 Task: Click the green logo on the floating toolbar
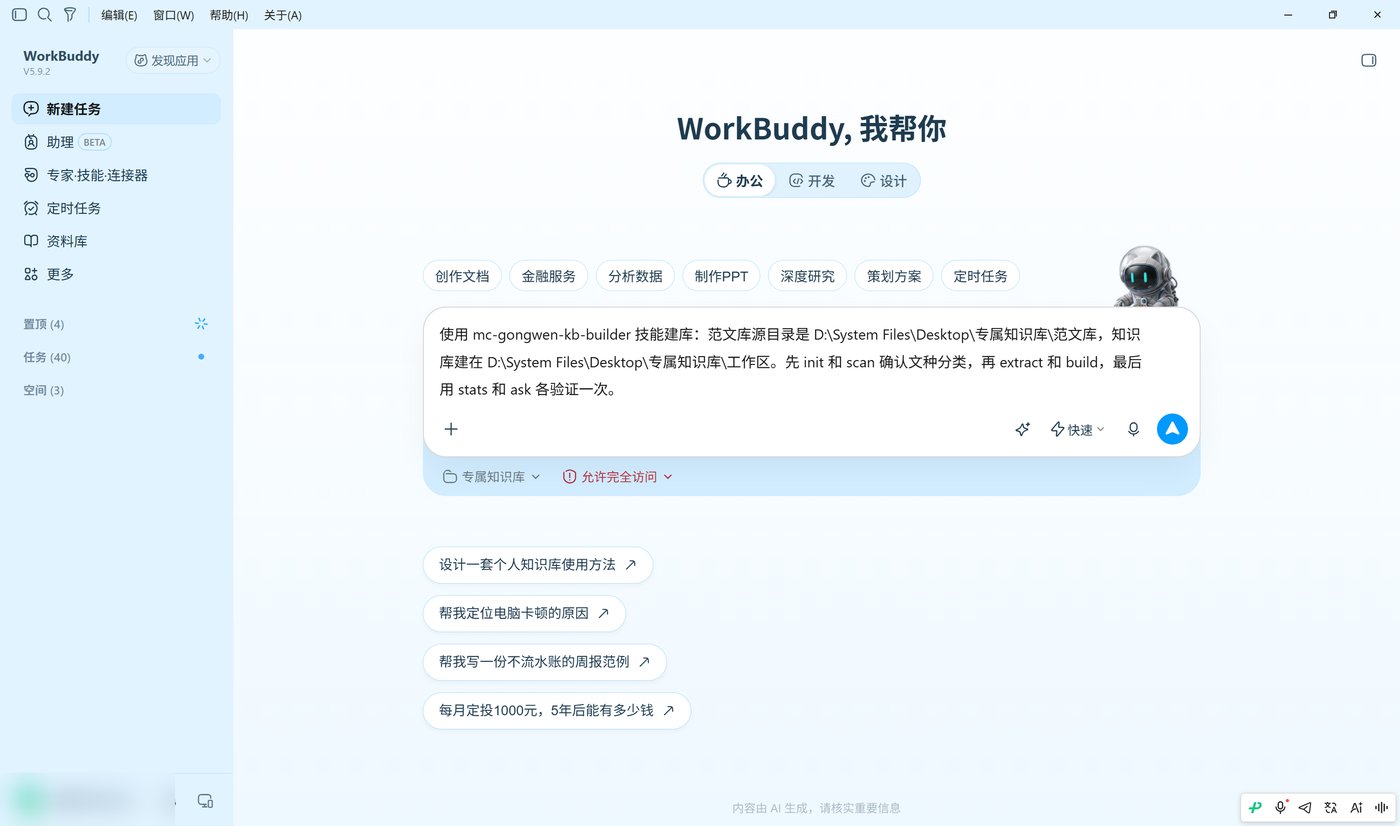[1256, 807]
